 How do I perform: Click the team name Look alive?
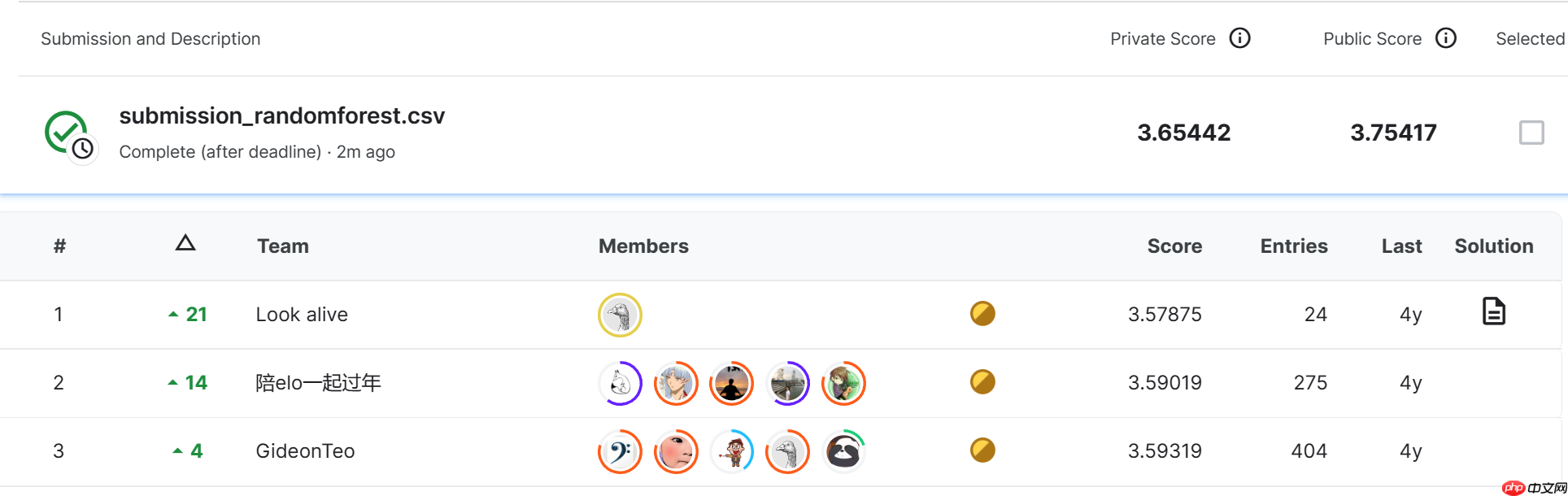301,314
